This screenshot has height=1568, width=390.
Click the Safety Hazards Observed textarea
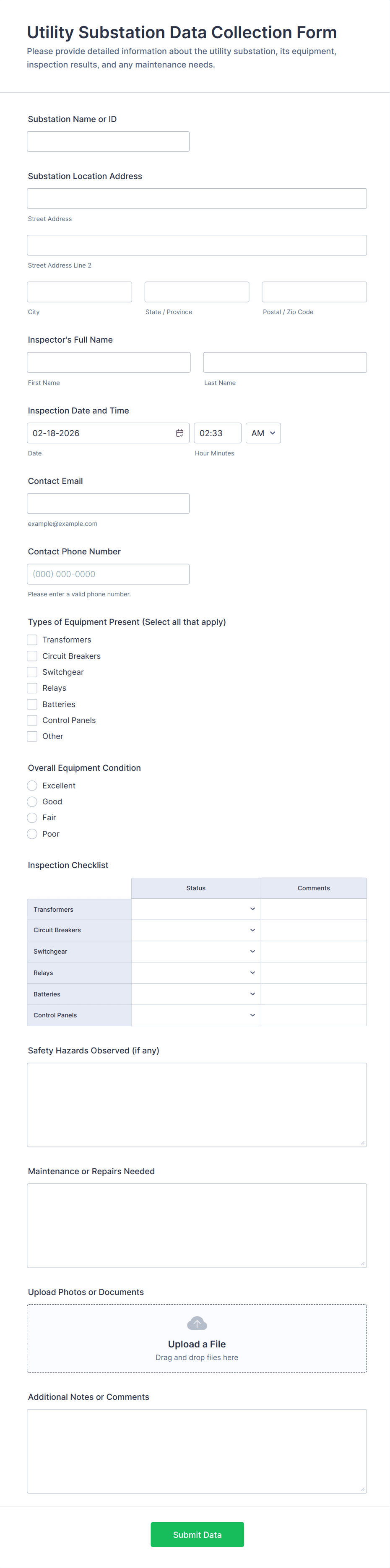pos(197,1104)
